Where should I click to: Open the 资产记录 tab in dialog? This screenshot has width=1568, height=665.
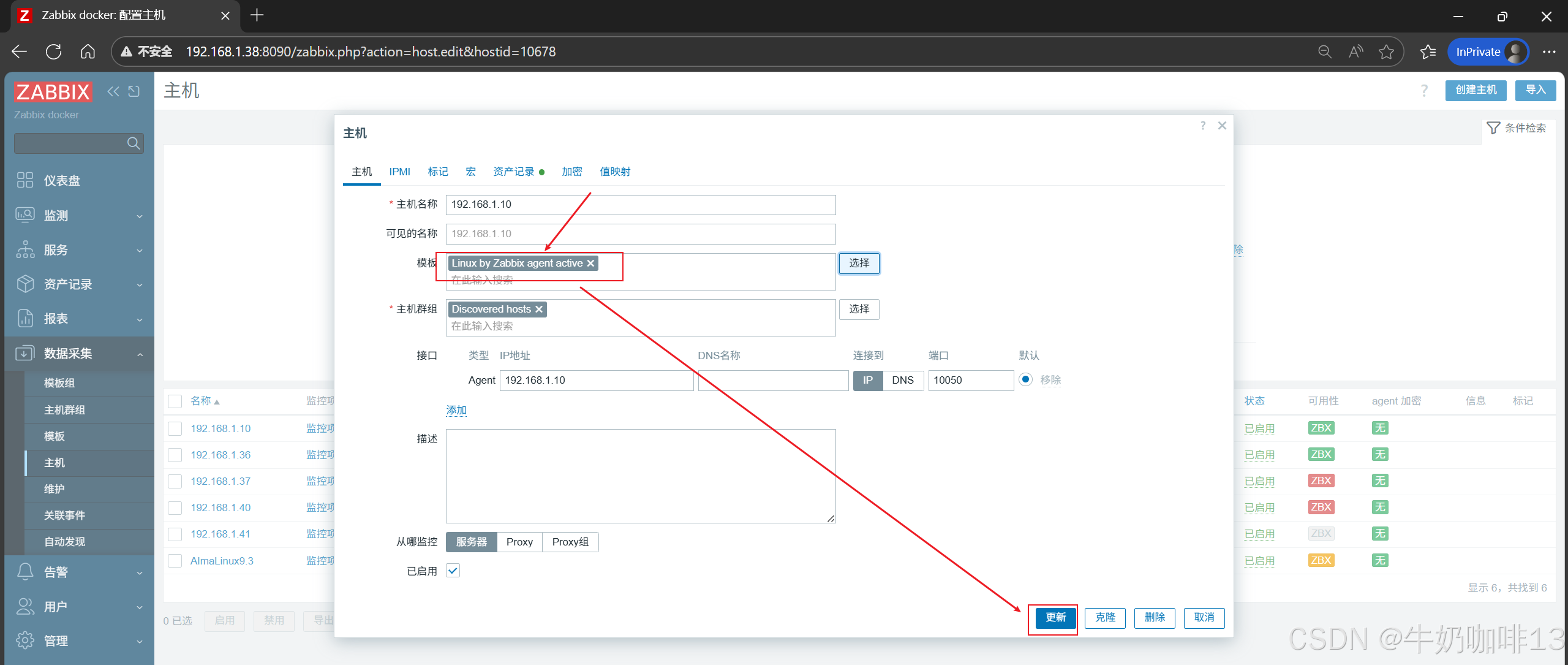[x=514, y=172]
